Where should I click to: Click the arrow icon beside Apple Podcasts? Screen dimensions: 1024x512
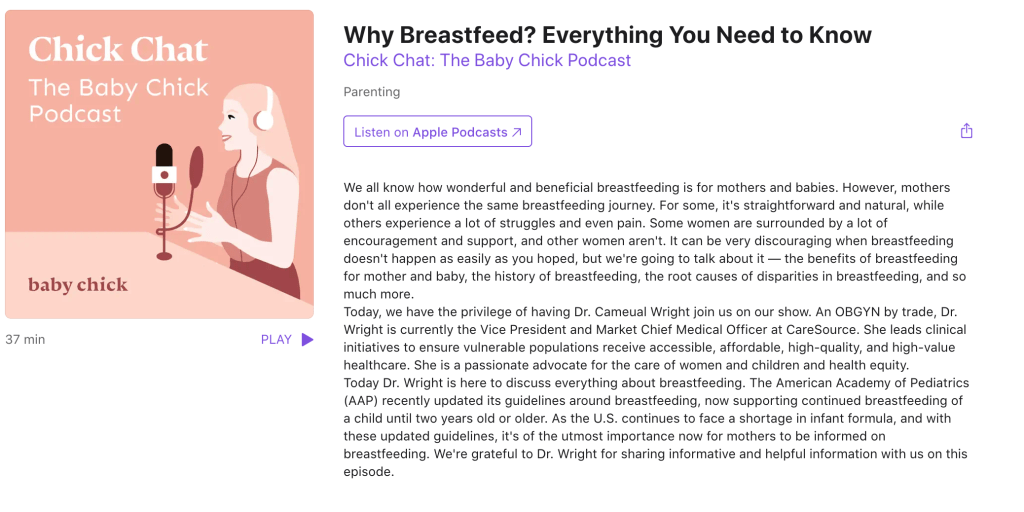(x=517, y=132)
